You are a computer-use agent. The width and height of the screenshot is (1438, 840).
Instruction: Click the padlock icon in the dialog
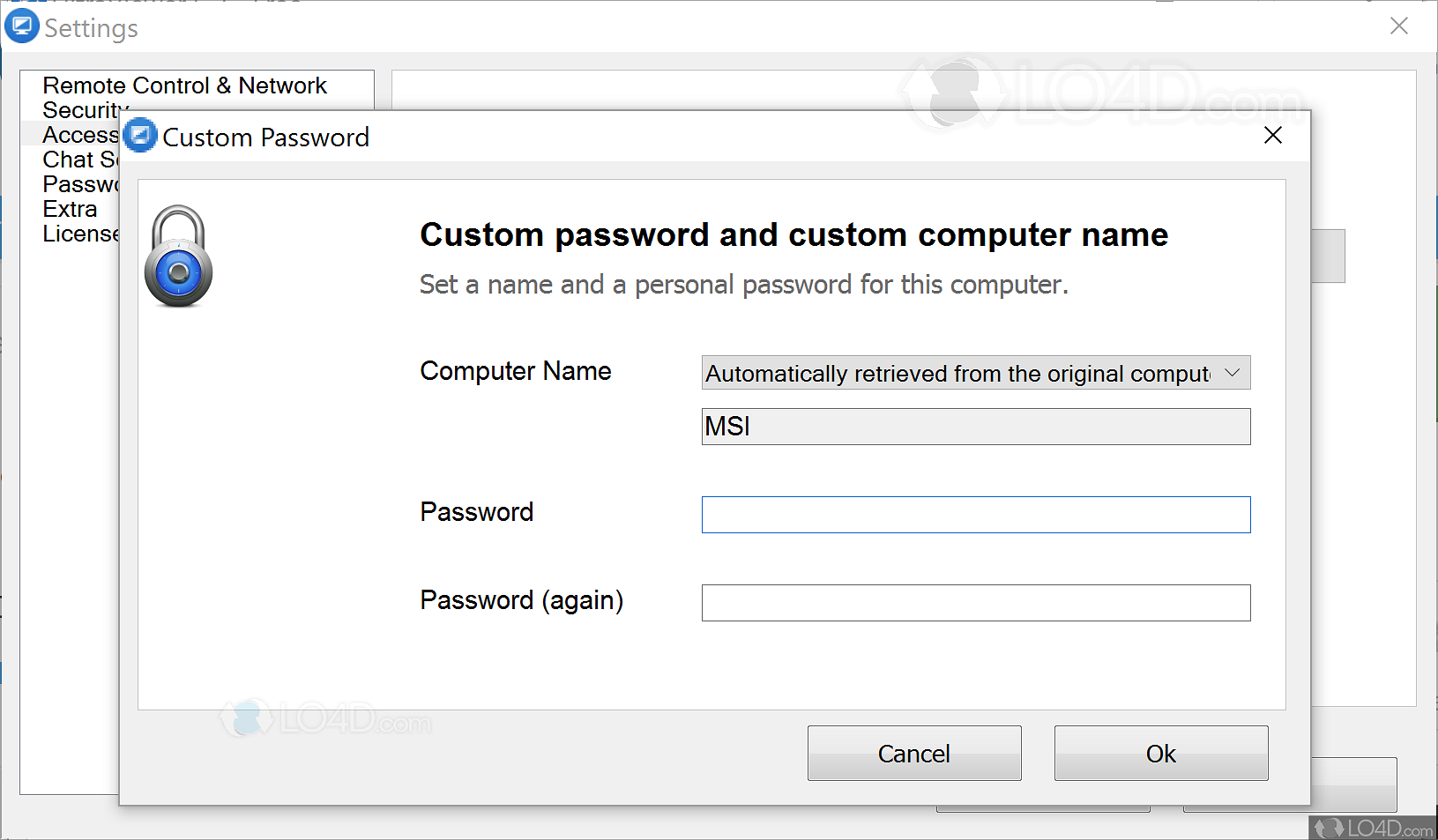click(x=178, y=256)
